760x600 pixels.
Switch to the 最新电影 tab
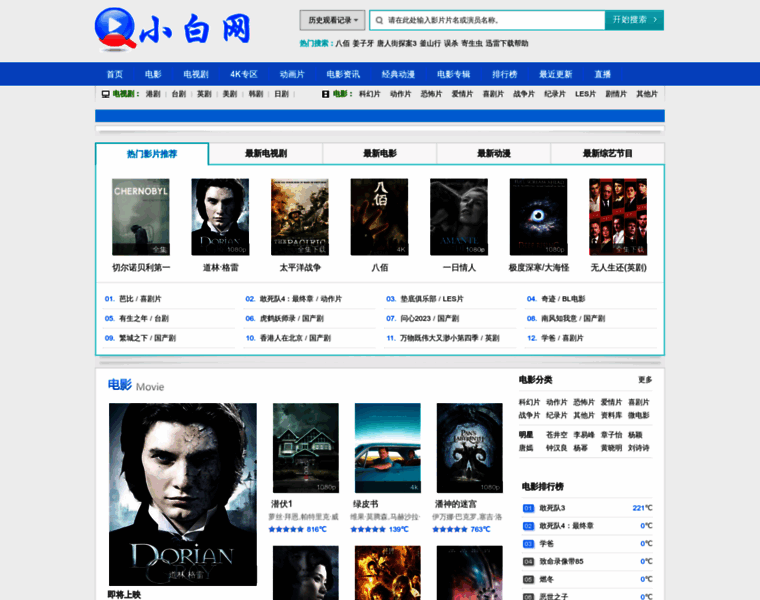pyautogui.click(x=380, y=154)
